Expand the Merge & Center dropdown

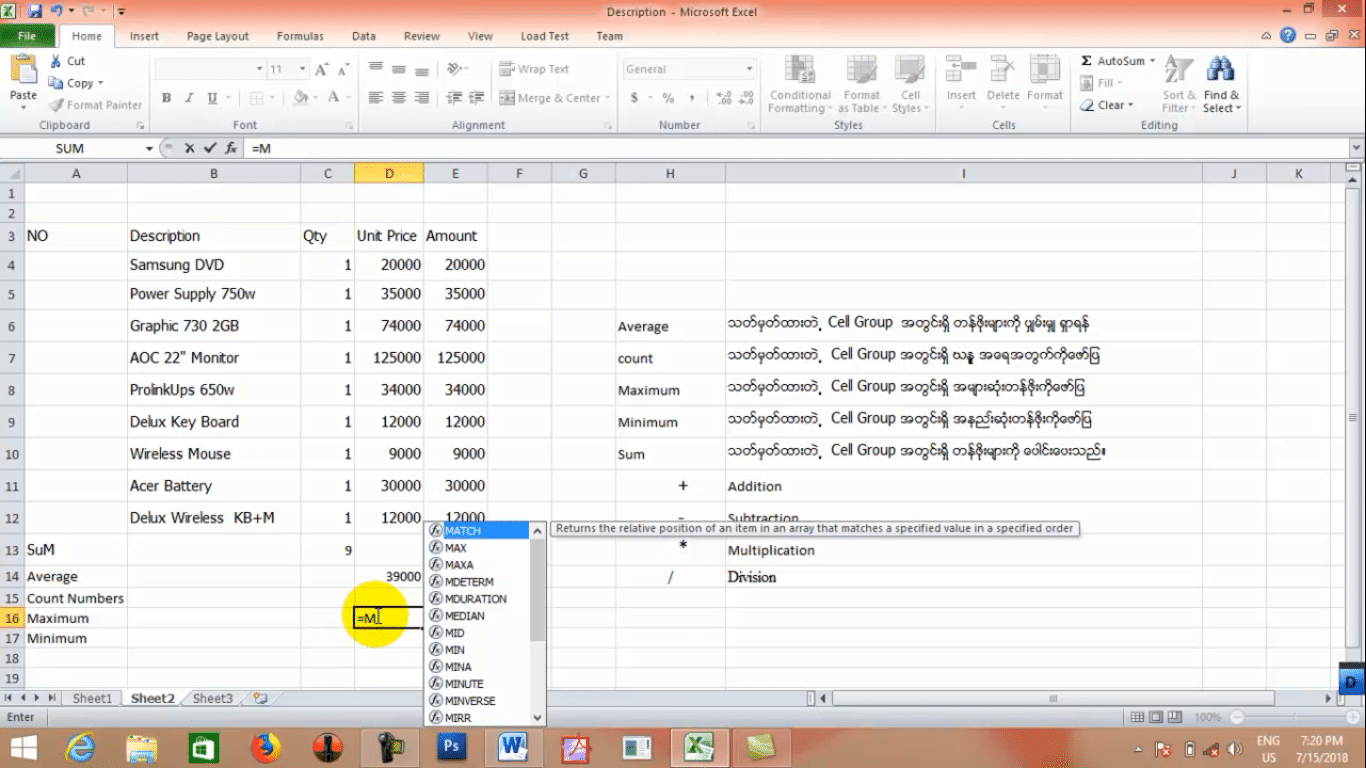[x=609, y=98]
